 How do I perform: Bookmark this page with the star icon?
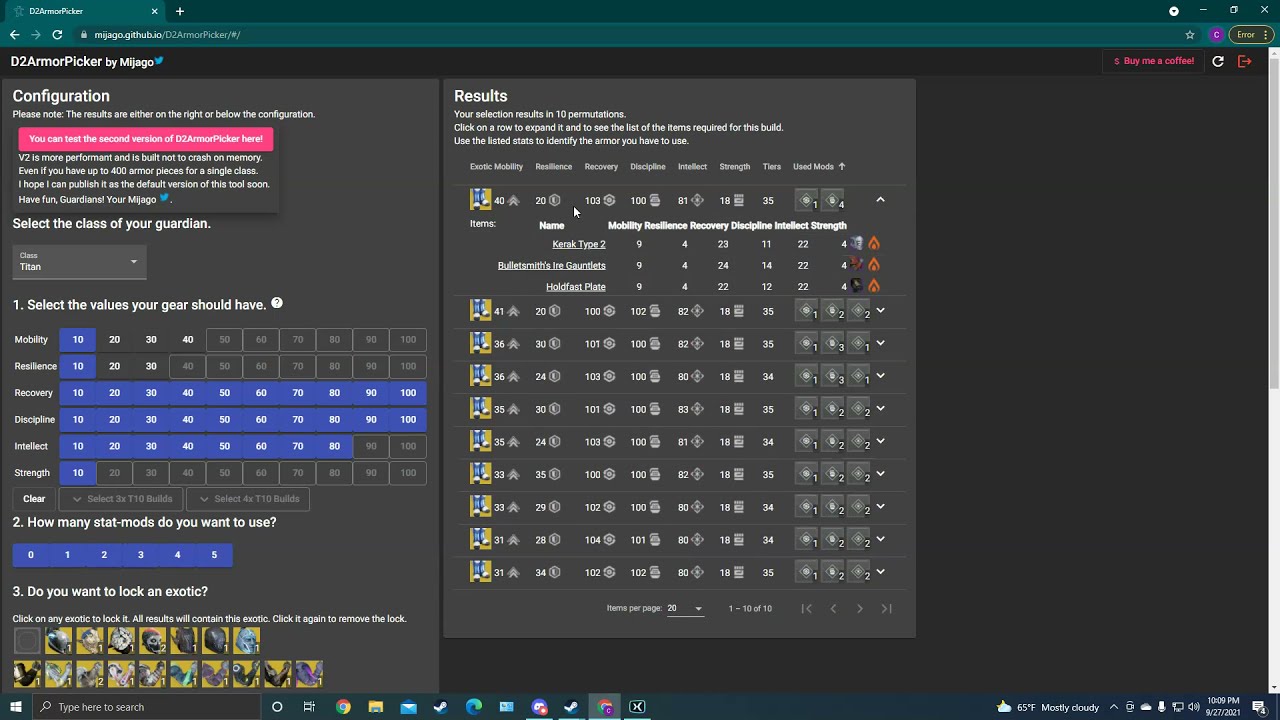click(x=1190, y=34)
